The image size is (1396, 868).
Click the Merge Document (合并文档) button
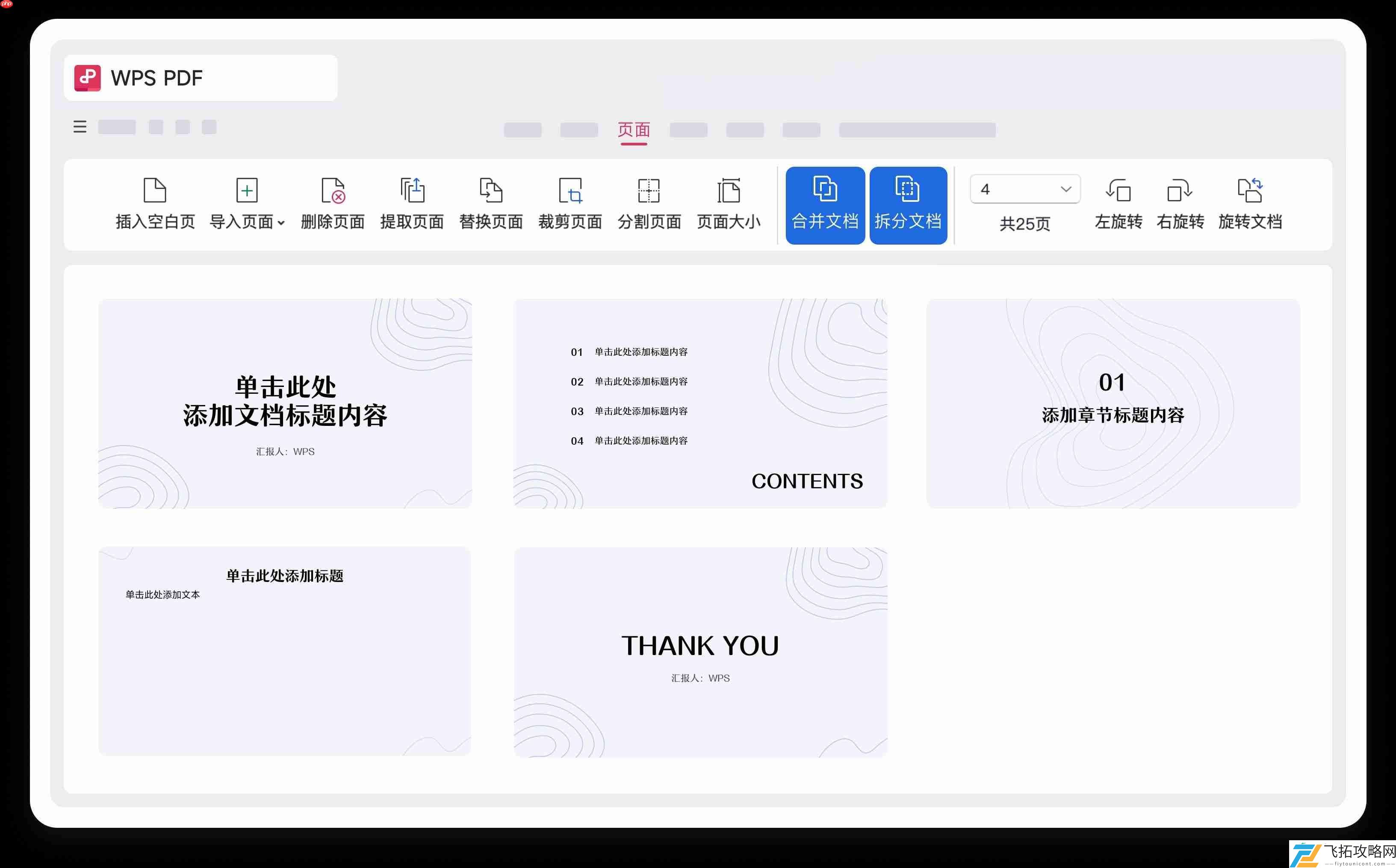tap(825, 205)
